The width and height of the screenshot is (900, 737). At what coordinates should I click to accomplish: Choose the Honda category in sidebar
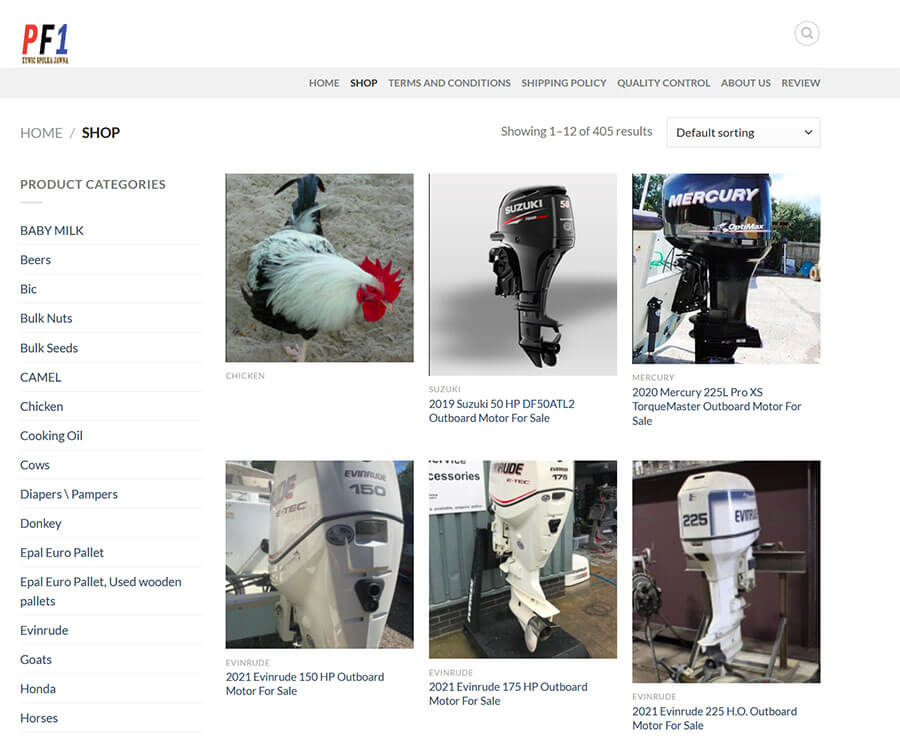click(x=38, y=689)
